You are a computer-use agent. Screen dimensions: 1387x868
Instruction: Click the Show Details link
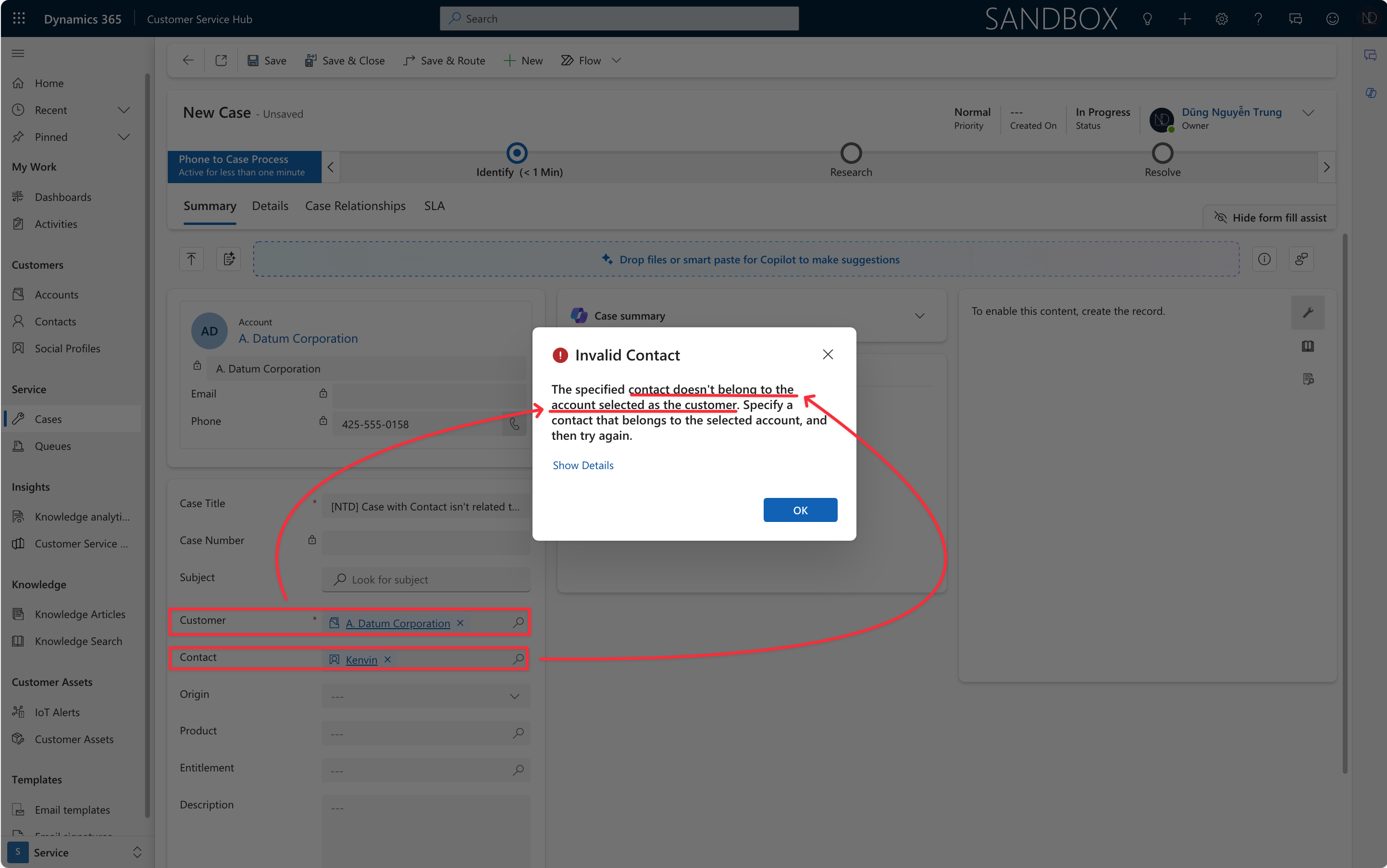(582, 465)
